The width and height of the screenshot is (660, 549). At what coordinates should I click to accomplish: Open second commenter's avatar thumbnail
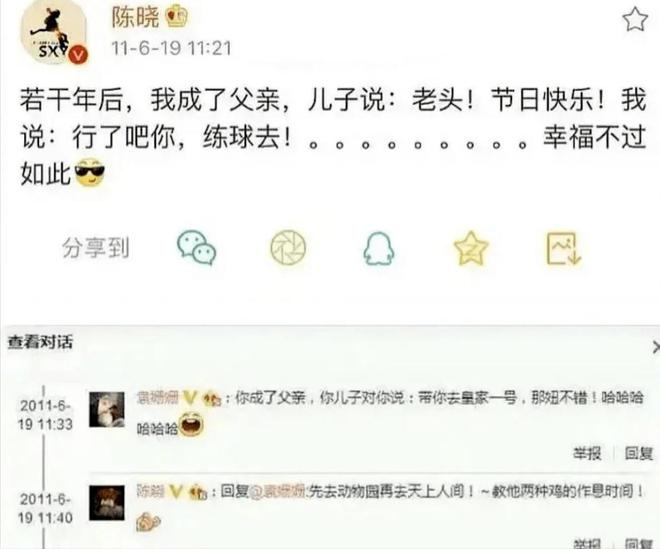tap(107, 503)
